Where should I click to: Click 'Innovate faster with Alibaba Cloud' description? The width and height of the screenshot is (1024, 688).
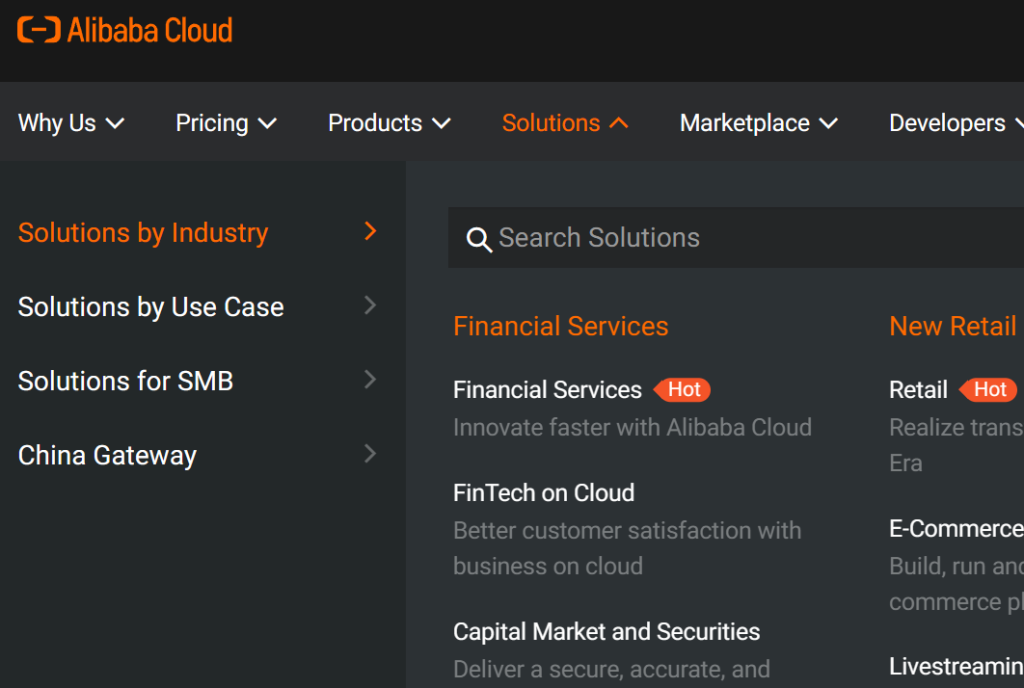[632, 428]
